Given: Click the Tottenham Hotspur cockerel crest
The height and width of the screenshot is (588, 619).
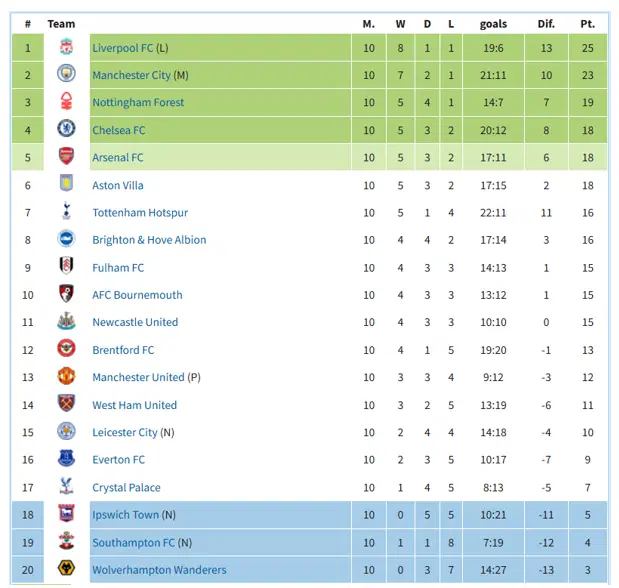Looking at the screenshot, I should pyautogui.click(x=66, y=210).
